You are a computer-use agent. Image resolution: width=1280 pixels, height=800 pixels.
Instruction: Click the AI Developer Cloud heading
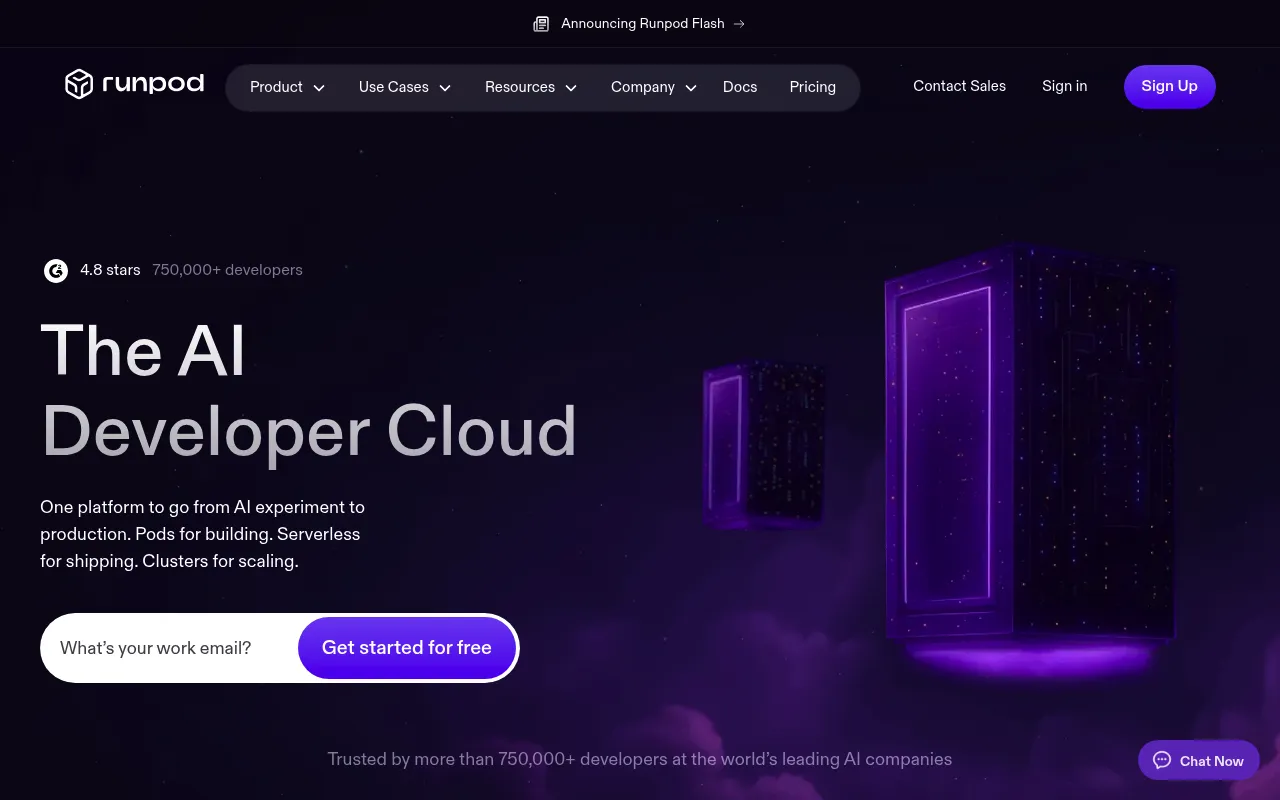click(308, 390)
